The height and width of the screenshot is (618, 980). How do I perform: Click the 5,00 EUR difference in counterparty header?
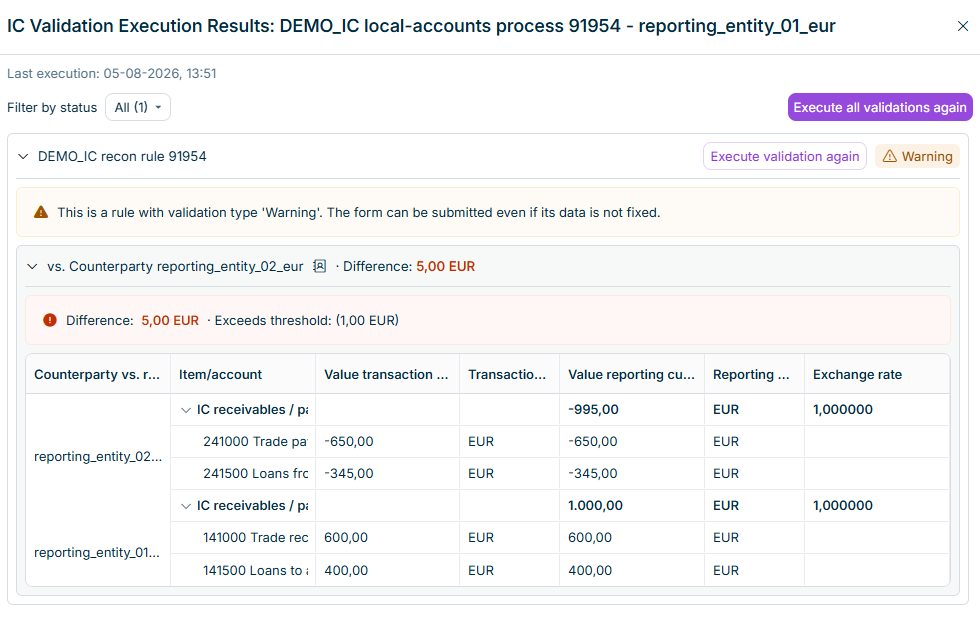446,267
